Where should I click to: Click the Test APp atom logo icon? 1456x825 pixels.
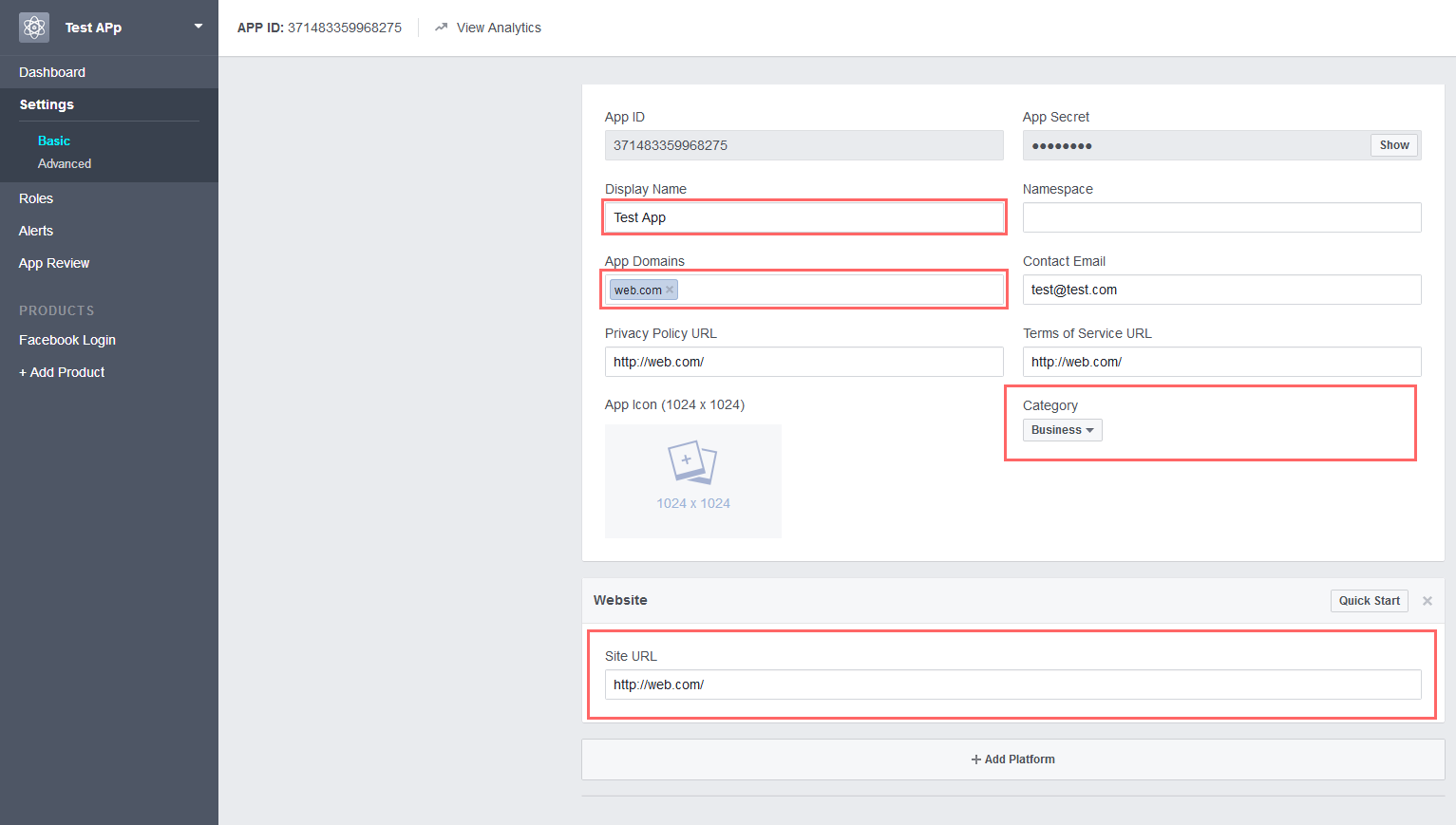point(34,28)
